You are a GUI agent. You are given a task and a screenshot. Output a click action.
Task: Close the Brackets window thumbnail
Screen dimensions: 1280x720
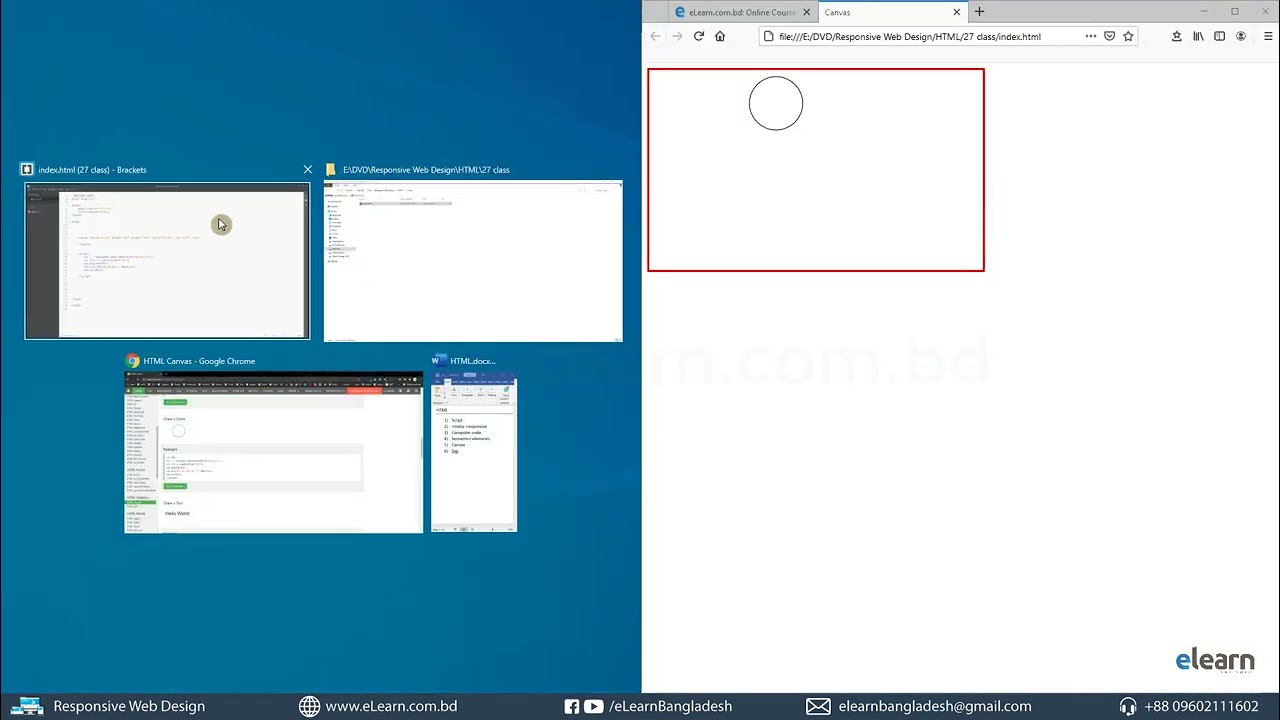click(x=307, y=169)
